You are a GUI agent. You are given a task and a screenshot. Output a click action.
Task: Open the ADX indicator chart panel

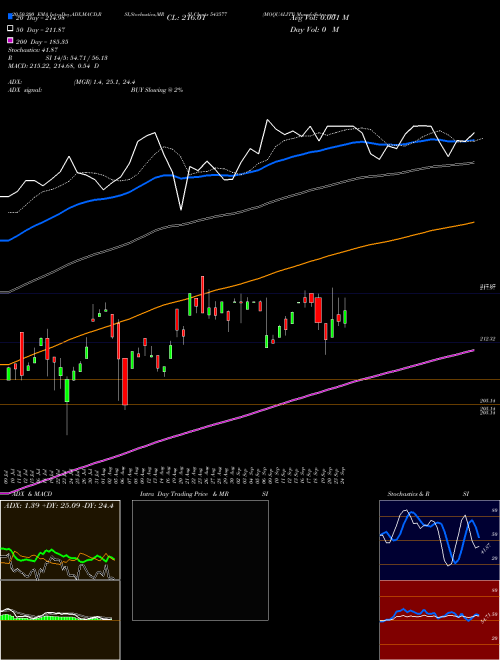click(60, 540)
